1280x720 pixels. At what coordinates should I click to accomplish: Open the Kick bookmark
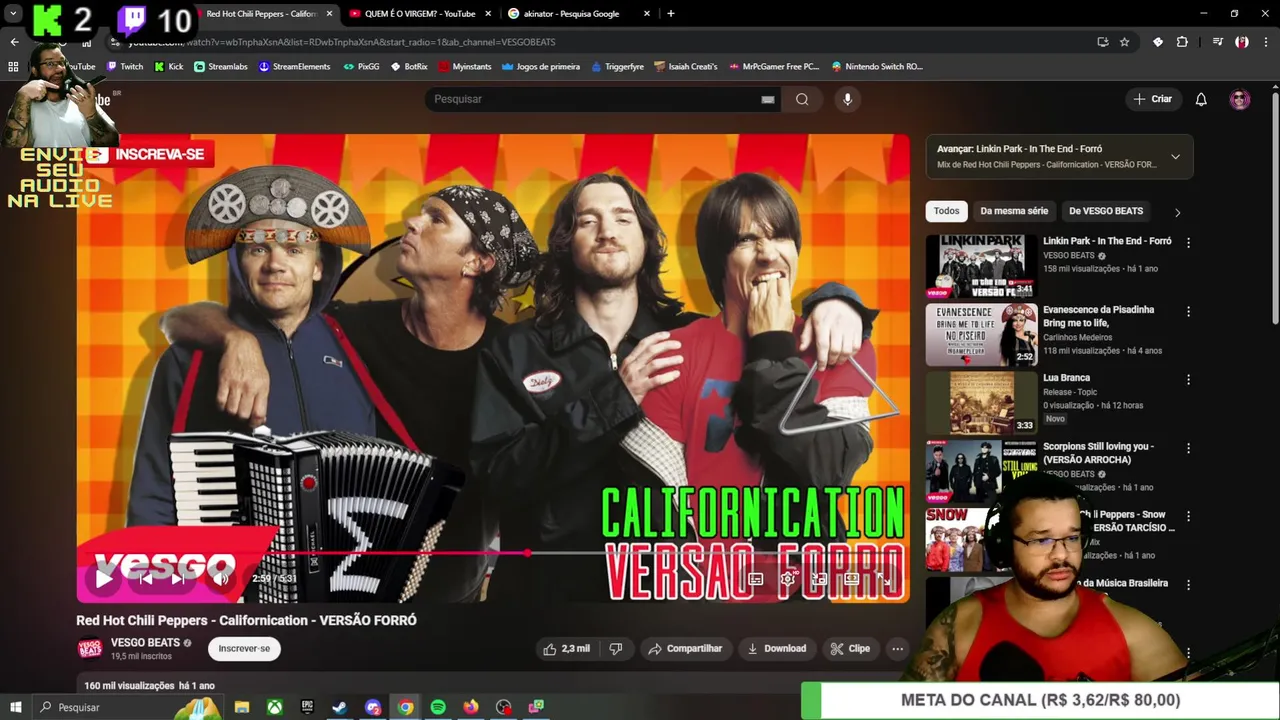click(x=169, y=67)
